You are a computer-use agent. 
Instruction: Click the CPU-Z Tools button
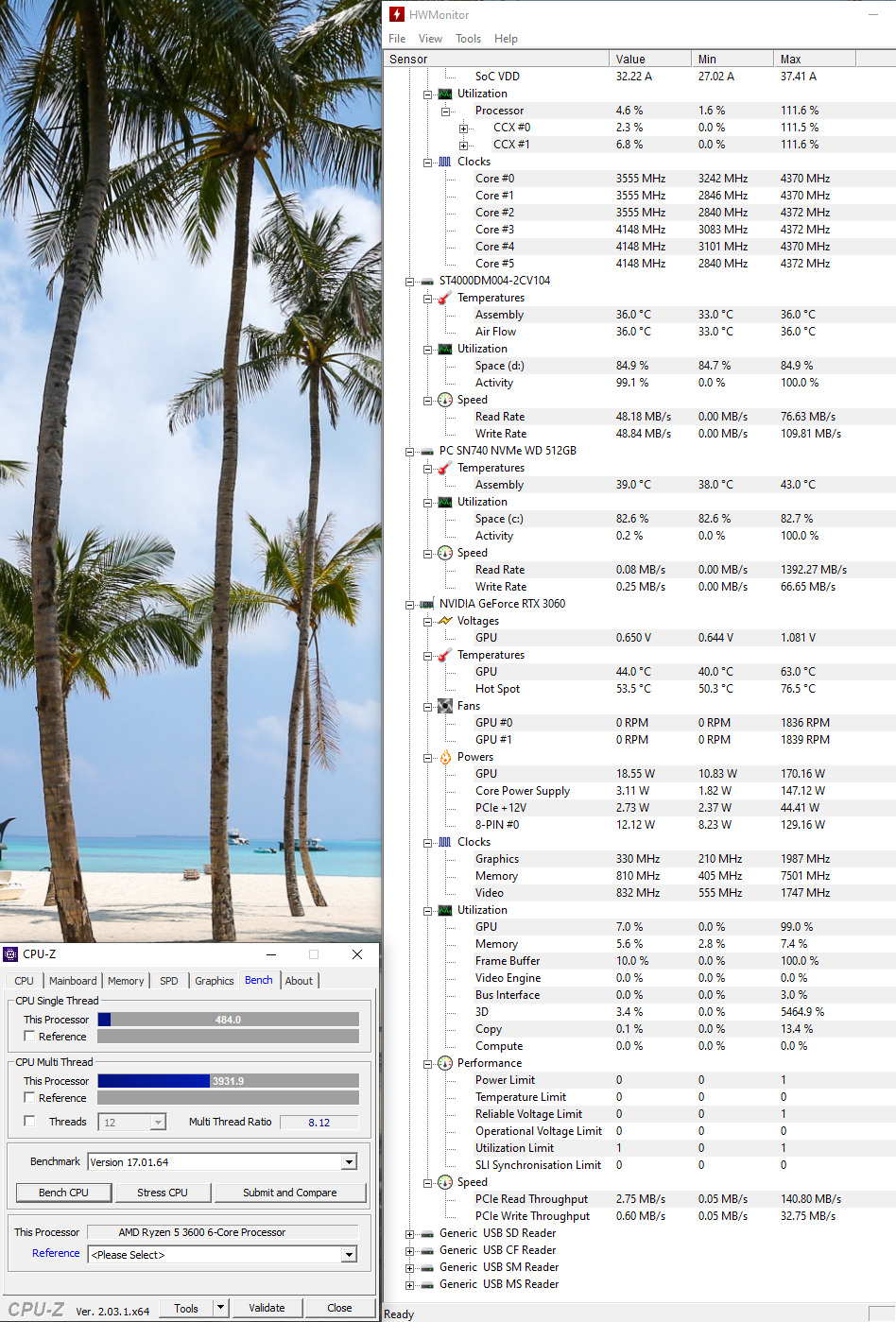pyautogui.click(x=186, y=1308)
